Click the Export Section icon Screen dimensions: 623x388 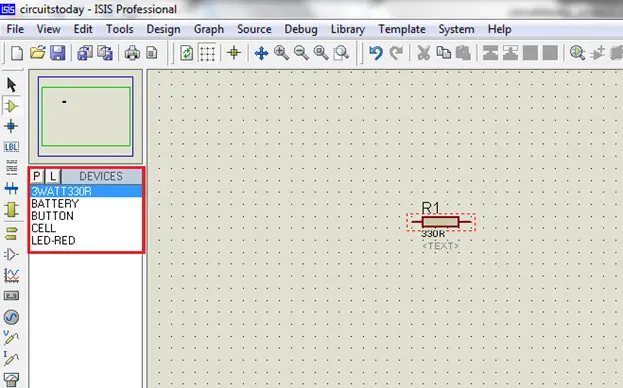click(105, 53)
